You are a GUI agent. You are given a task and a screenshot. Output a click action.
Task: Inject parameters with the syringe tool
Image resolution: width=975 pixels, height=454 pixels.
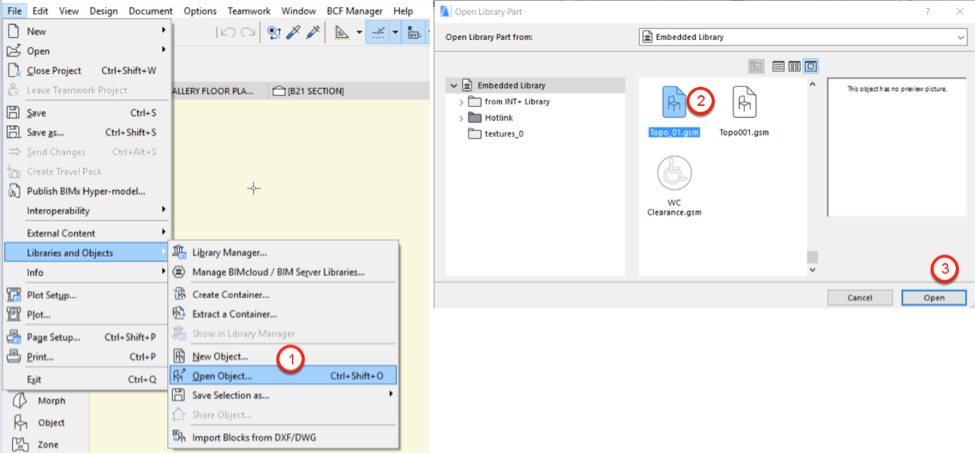pyautogui.click(x=313, y=32)
